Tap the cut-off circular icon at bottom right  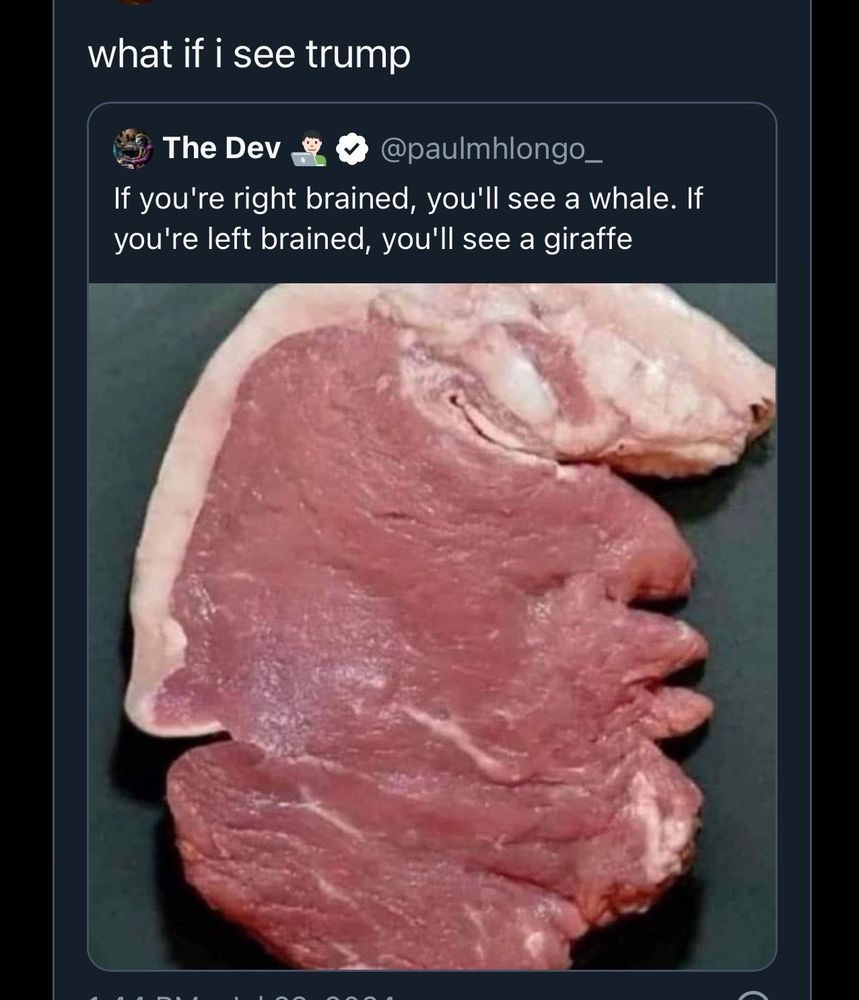coord(755,996)
